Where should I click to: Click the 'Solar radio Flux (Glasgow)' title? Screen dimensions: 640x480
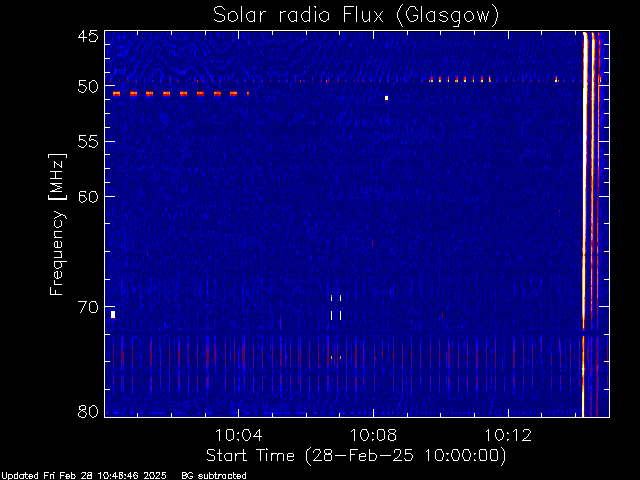[x=356, y=15]
